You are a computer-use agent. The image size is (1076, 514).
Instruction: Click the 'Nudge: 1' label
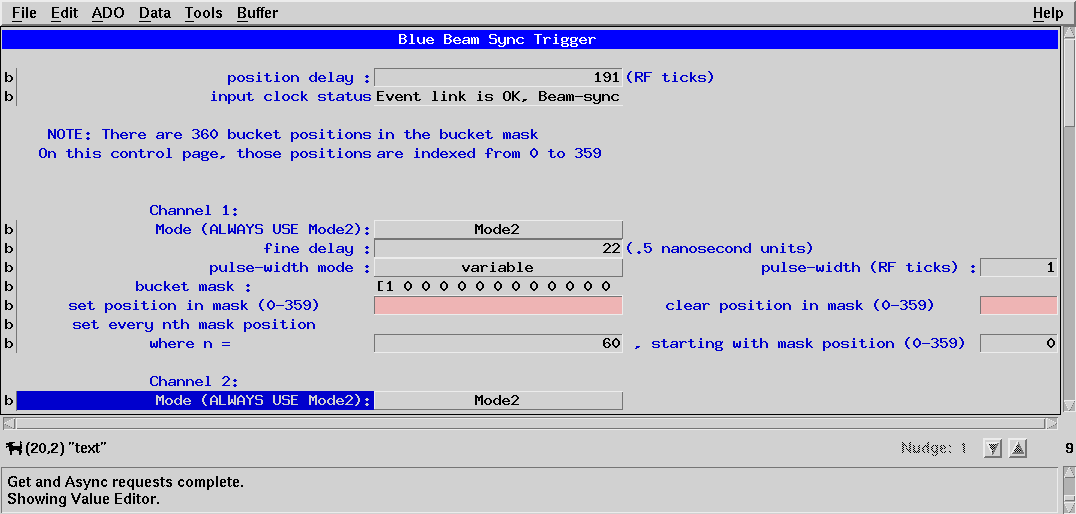933,448
